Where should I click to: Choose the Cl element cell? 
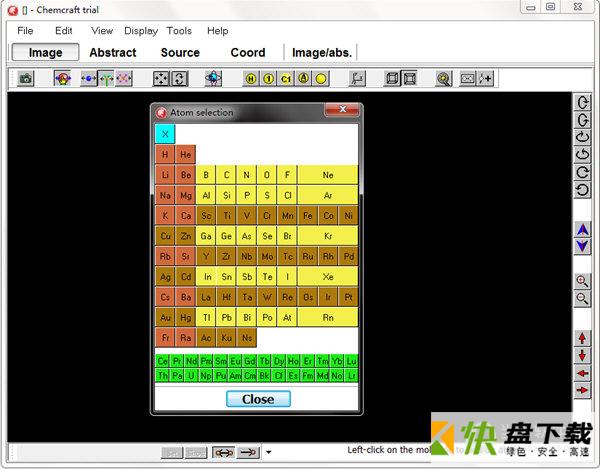pos(288,195)
